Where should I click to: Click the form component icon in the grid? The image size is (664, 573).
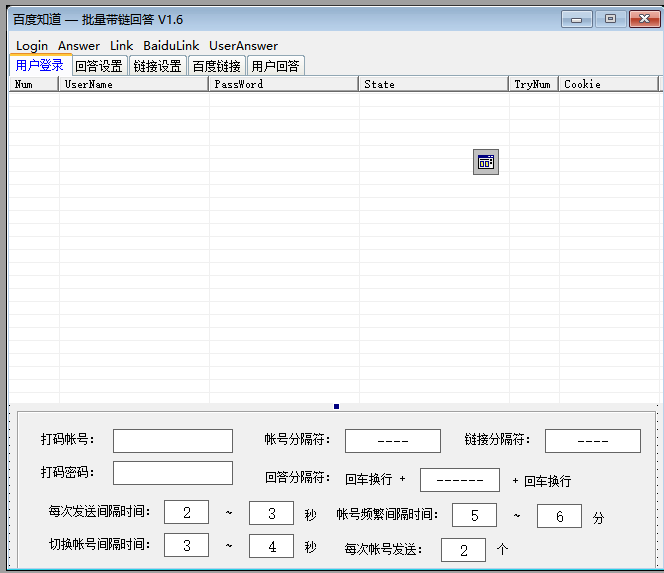pos(486,162)
